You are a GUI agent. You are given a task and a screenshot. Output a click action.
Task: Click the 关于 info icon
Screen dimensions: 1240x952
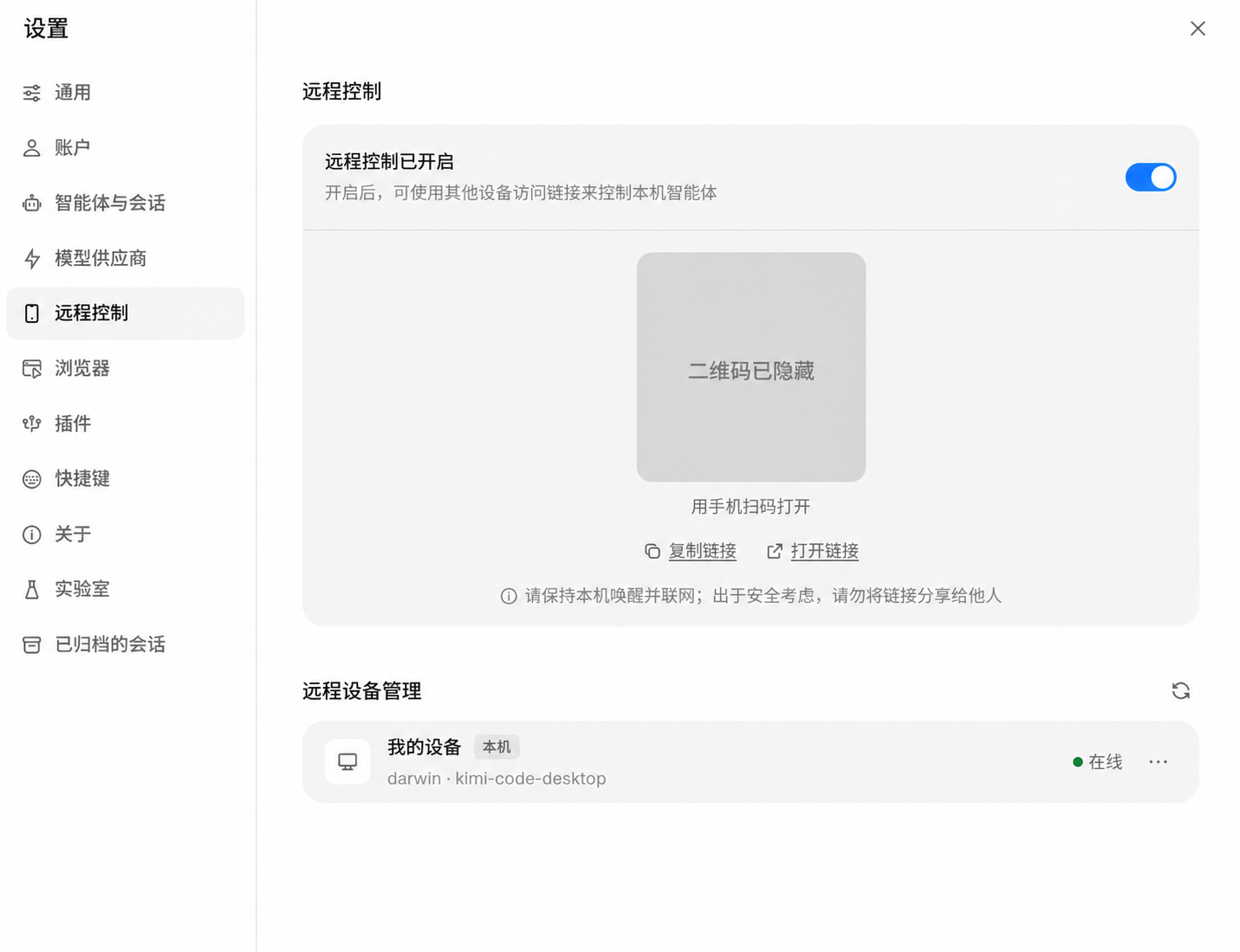pos(32,534)
